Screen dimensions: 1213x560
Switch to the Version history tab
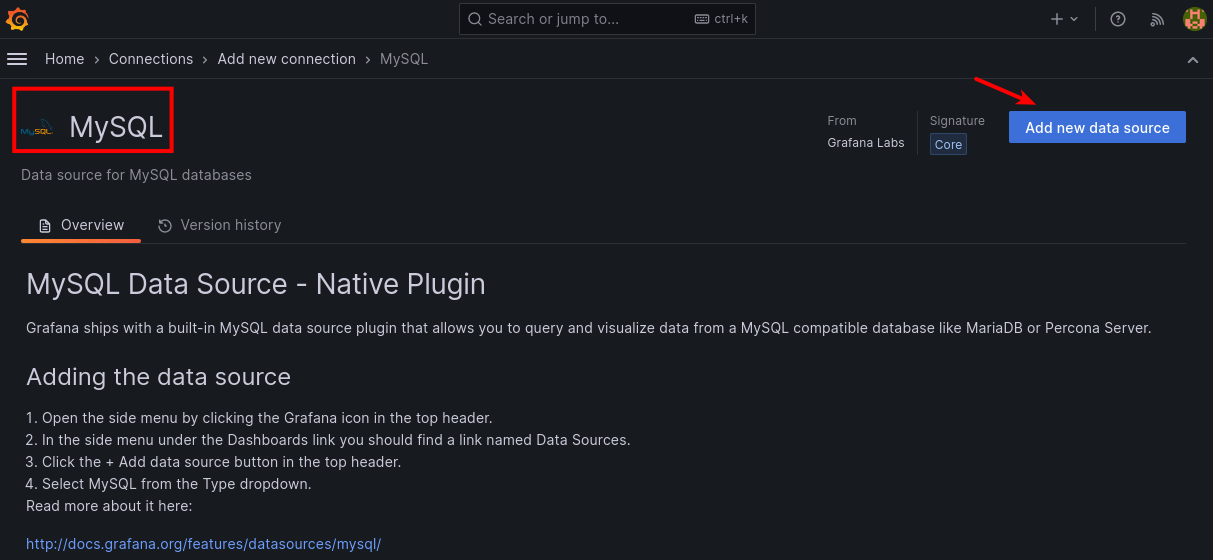219,225
